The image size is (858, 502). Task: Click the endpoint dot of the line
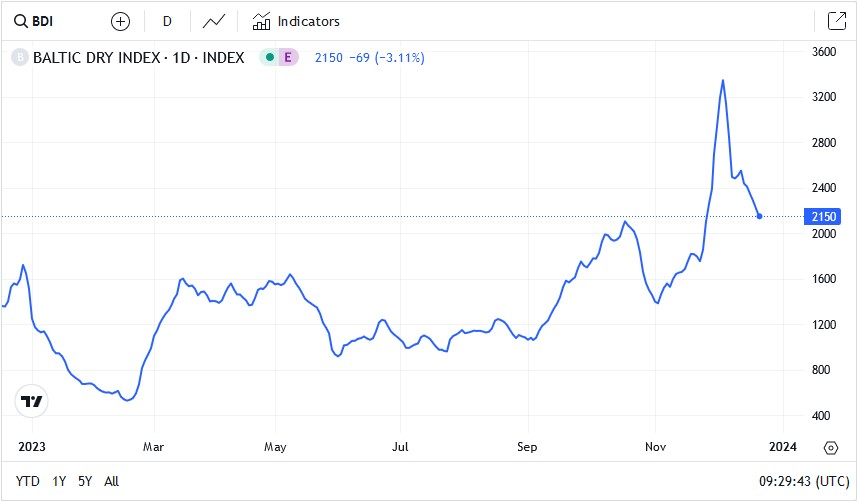click(760, 216)
